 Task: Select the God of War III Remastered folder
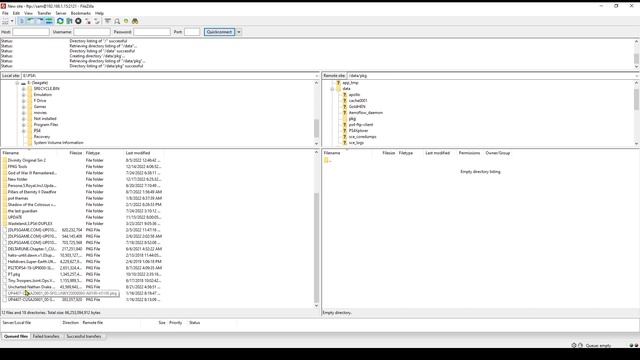tap(32, 173)
